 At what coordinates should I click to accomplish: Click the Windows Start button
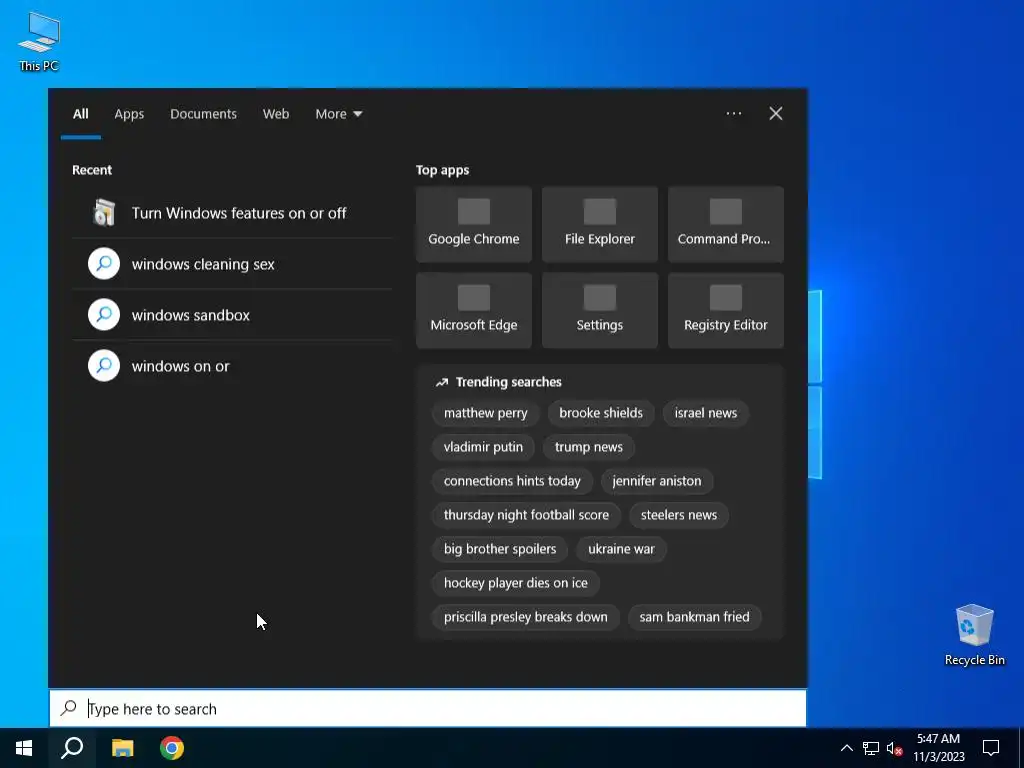point(24,748)
